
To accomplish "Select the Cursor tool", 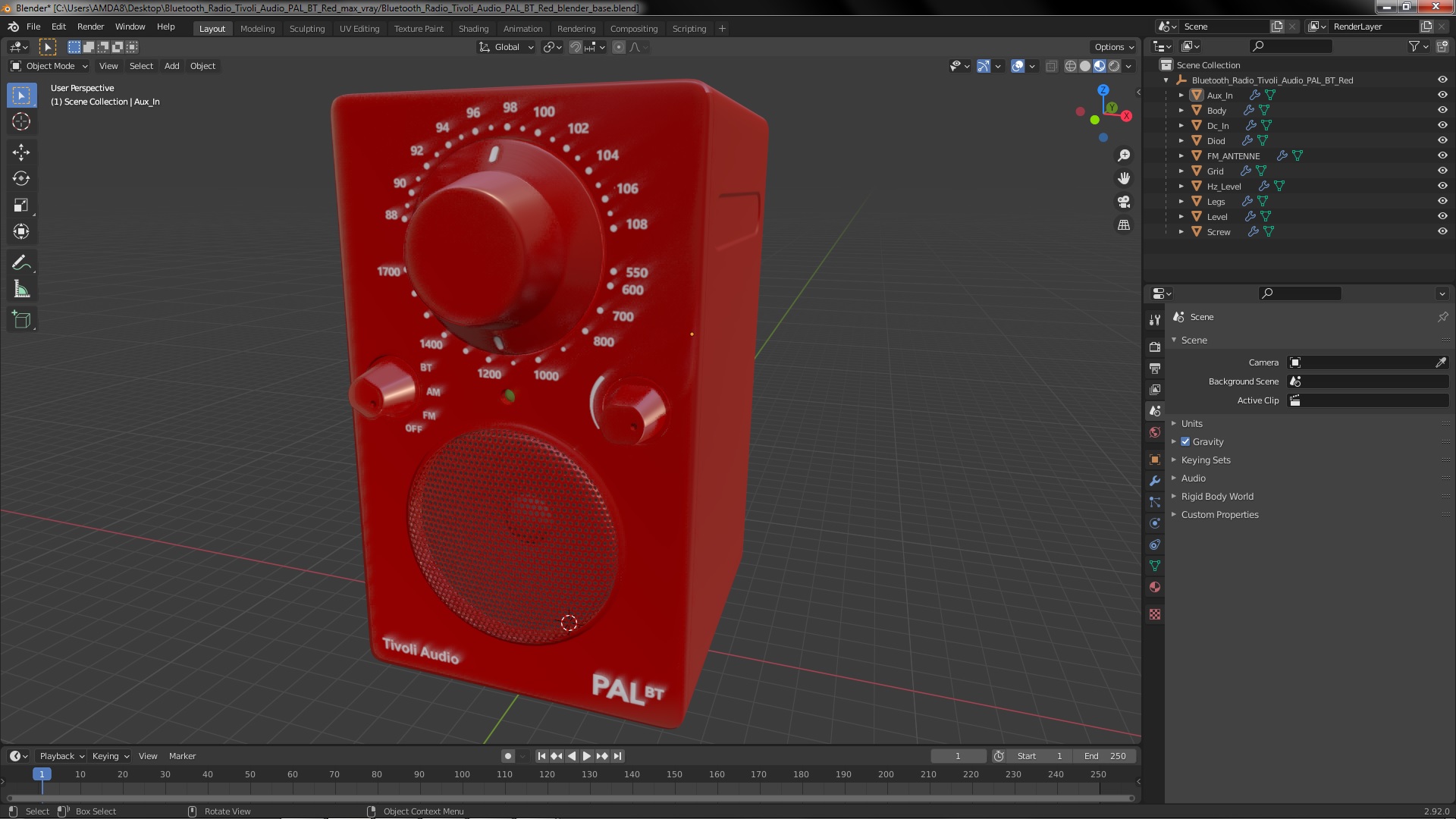I will [x=21, y=121].
